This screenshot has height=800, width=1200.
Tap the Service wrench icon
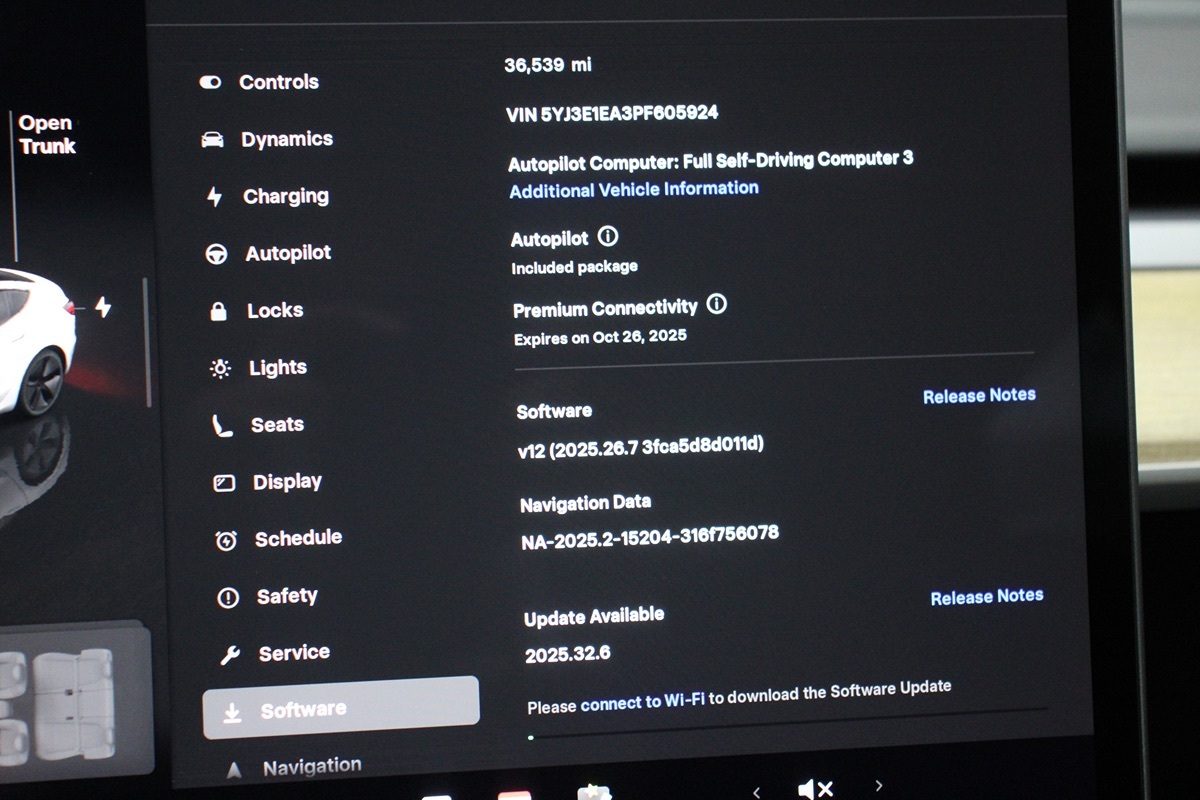click(x=229, y=655)
